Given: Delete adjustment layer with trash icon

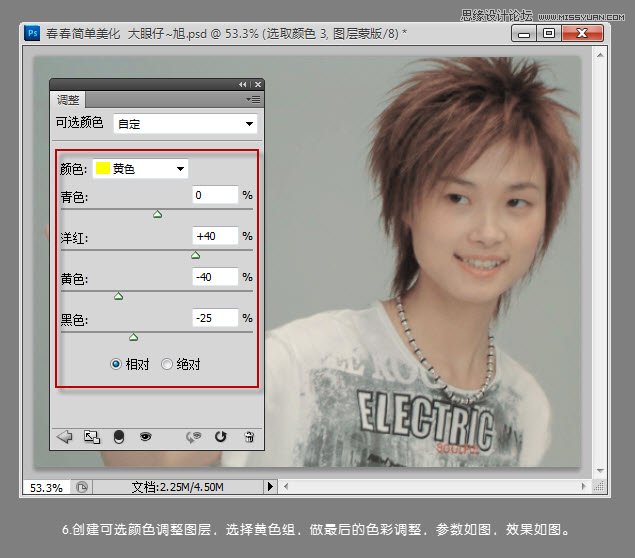Looking at the screenshot, I should click(x=249, y=437).
